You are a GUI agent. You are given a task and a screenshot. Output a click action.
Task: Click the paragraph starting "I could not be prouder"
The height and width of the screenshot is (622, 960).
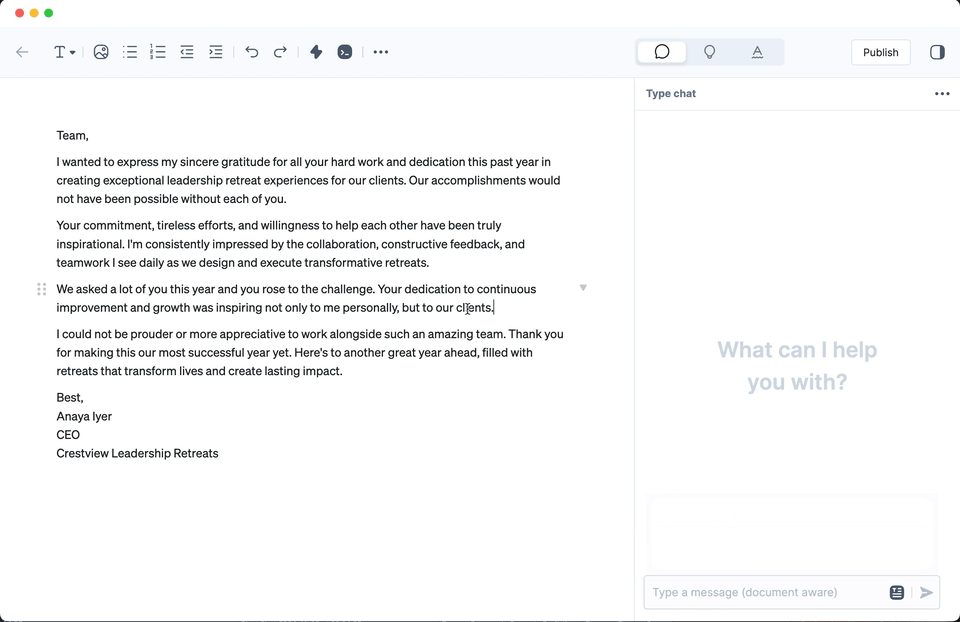click(x=310, y=352)
